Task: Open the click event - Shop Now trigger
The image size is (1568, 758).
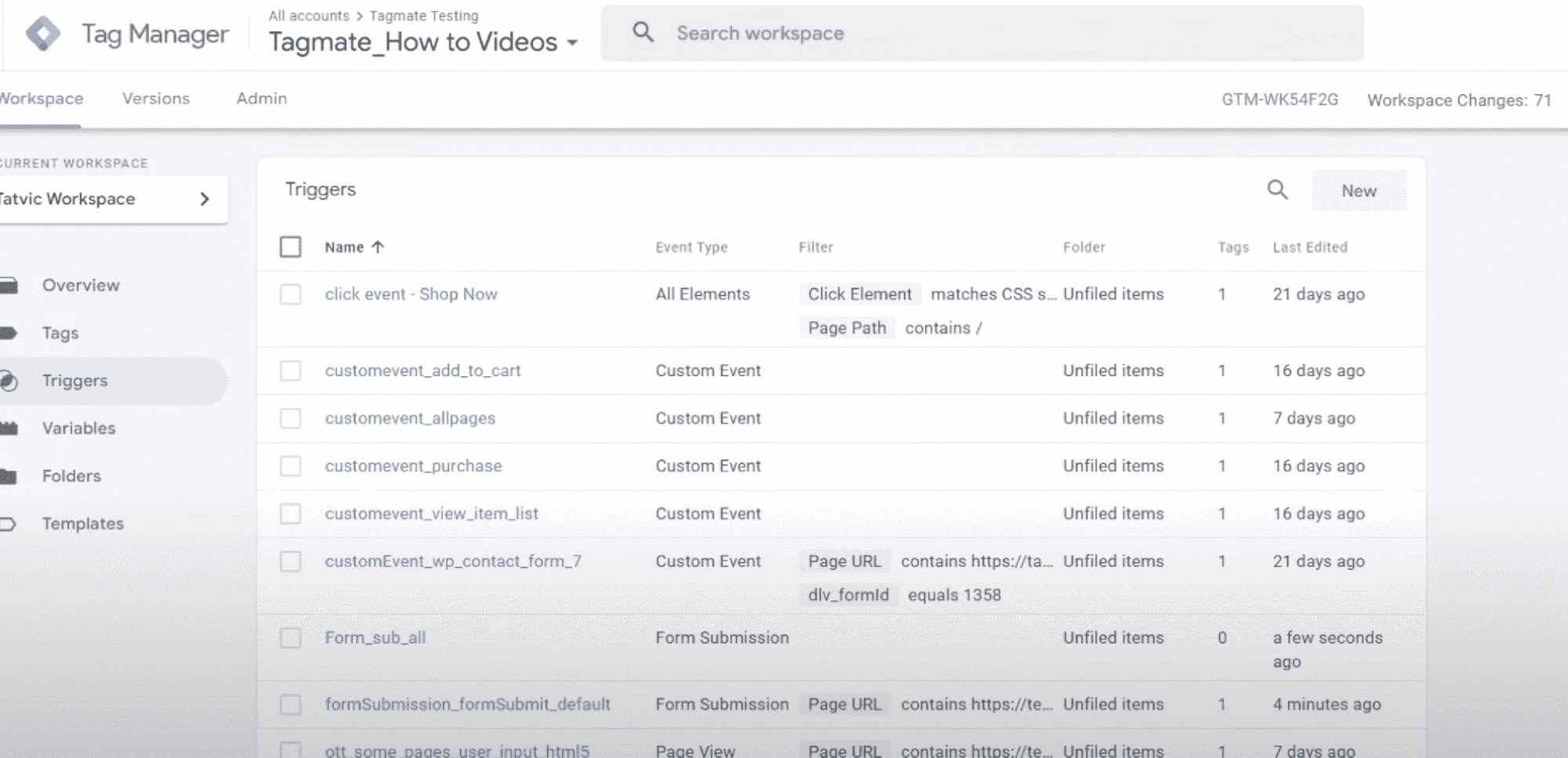Action: click(411, 295)
